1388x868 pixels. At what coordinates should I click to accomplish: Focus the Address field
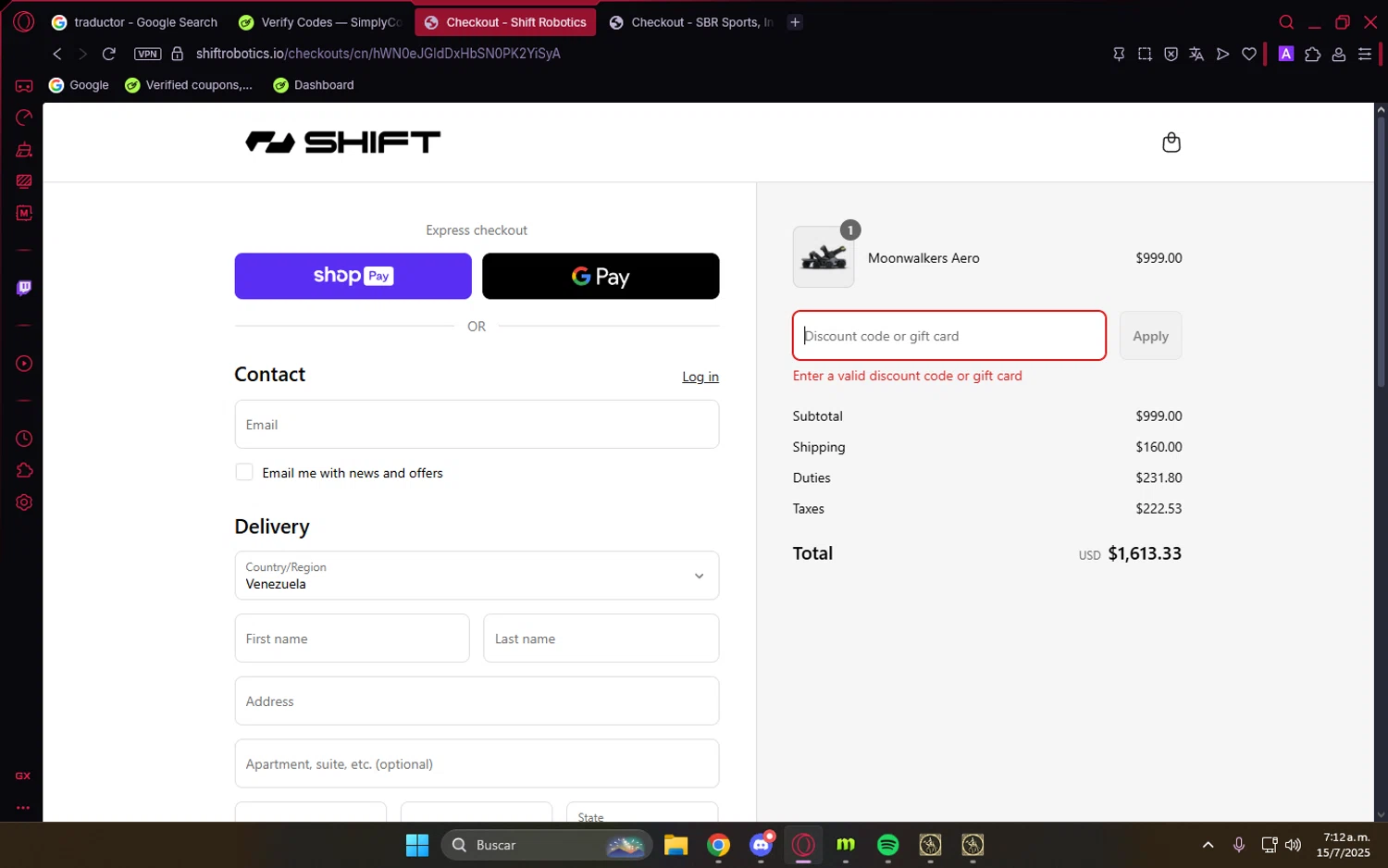(477, 701)
